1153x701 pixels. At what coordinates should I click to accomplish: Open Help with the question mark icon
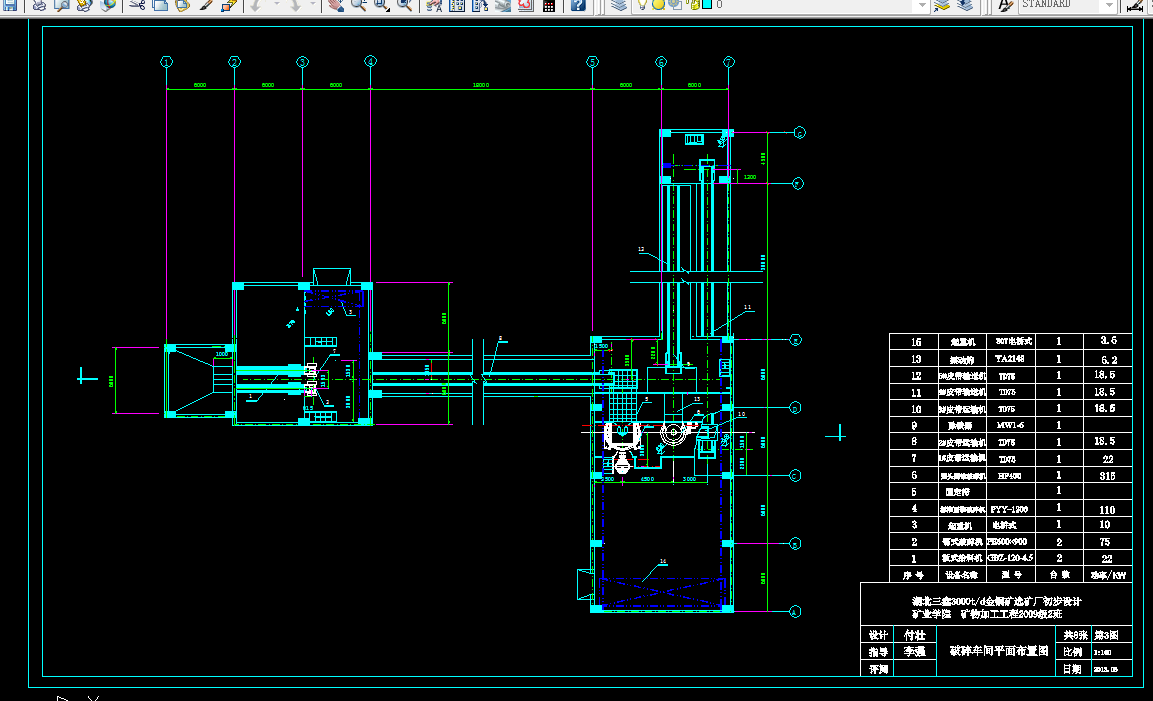tap(578, 5)
